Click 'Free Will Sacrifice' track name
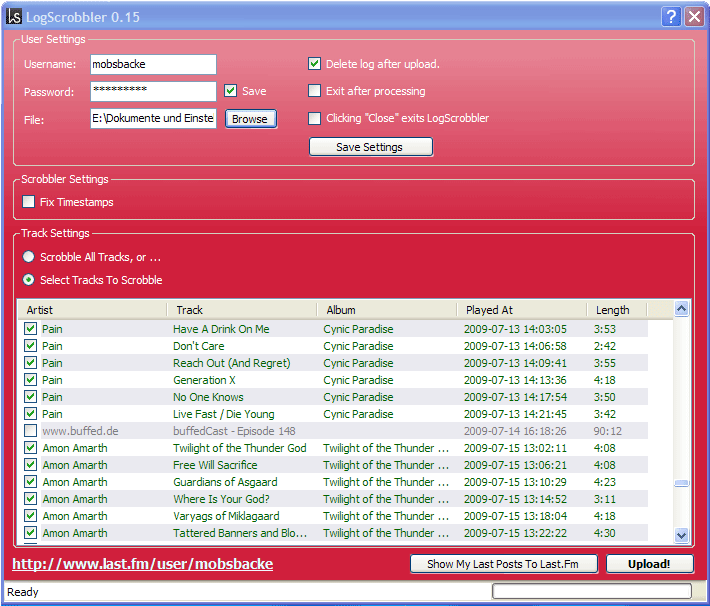 tap(215, 465)
